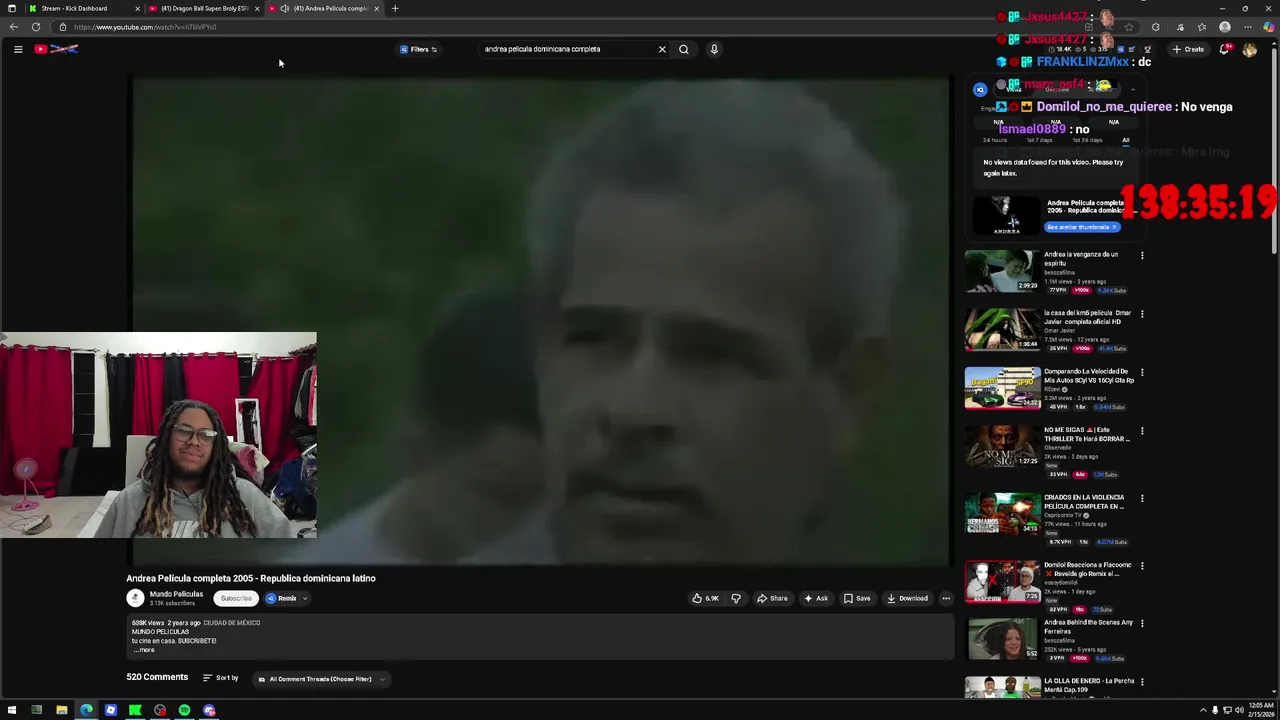This screenshot has width=1280, height=720.
Task: Like the video with thumbs up
Action: [705, 598]
